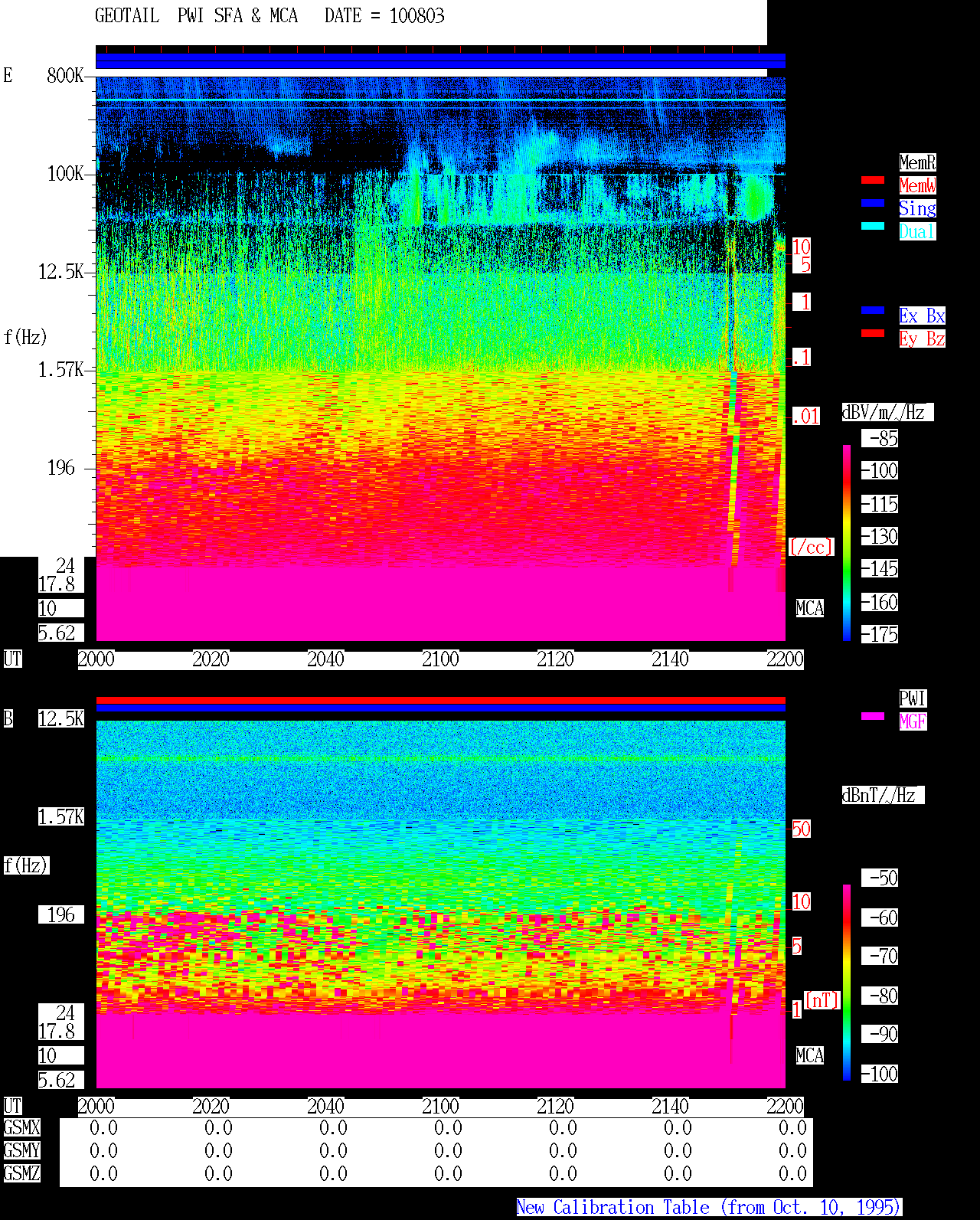Click the blue swatch beside Sing
This screenshot has height=1220, width=980.
(873, 203)
